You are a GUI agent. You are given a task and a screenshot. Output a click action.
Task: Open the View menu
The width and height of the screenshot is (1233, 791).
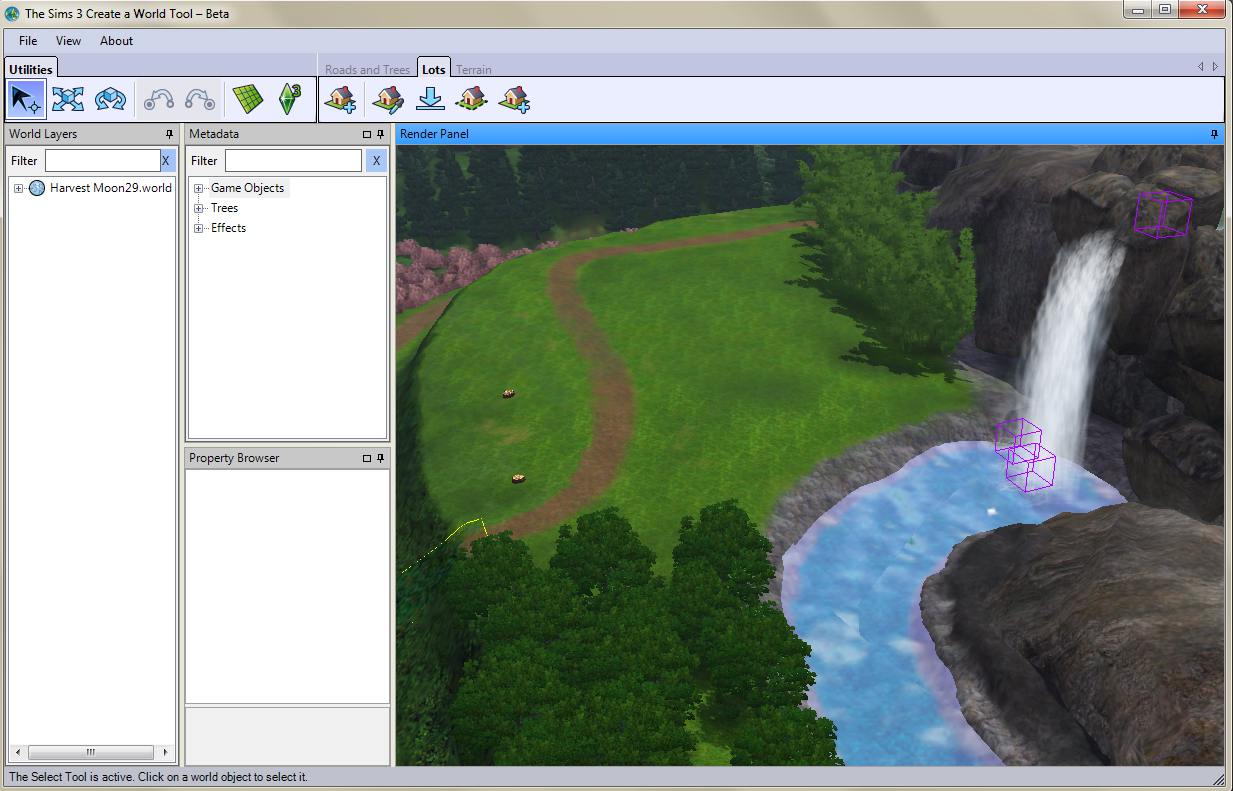(68, 41)
